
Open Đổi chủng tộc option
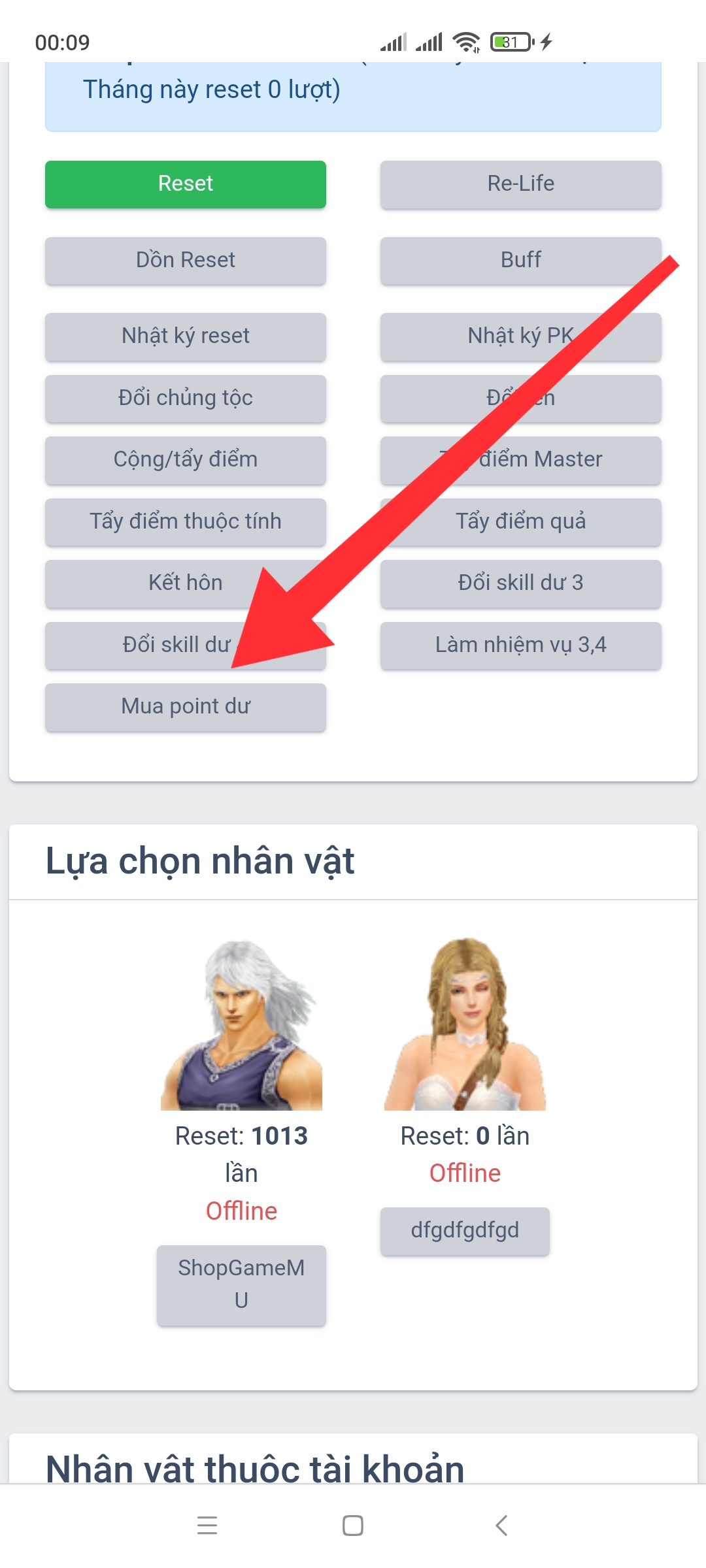(186, 399)
